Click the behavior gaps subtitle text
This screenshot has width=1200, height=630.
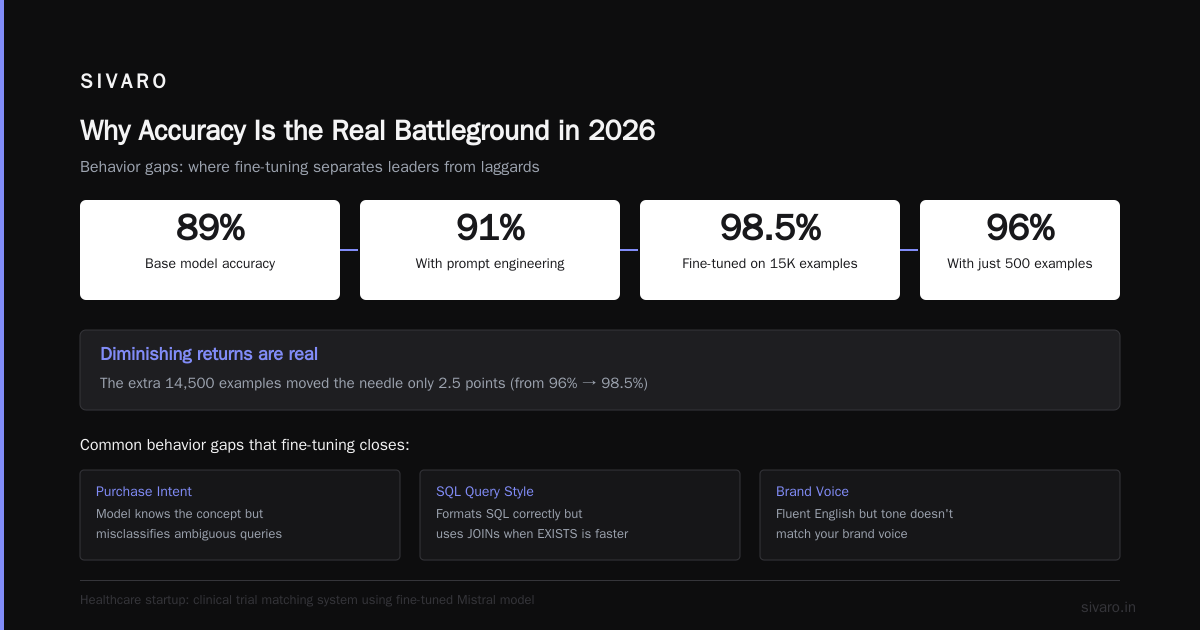310,167
